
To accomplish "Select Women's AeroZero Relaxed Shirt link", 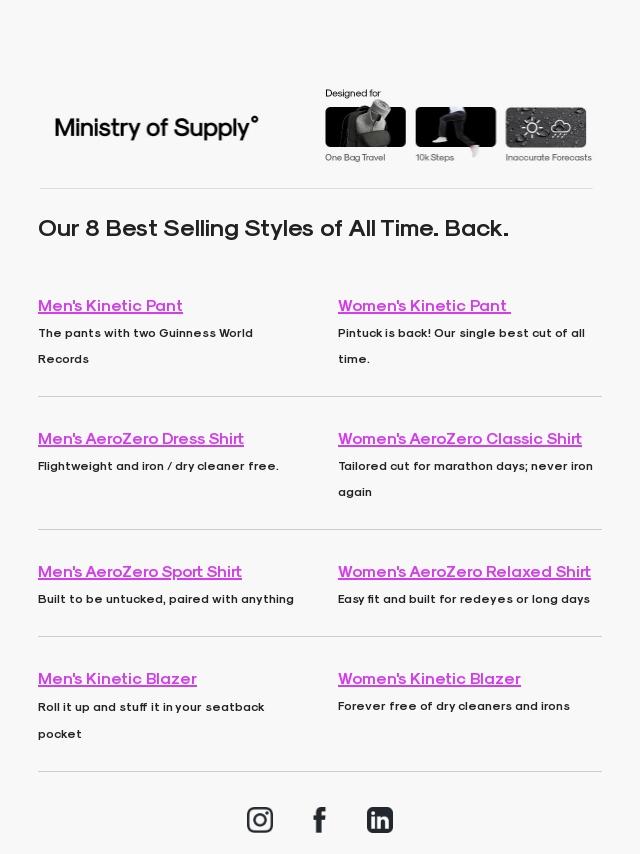I will pyautogui.click(x=464, y=571).
